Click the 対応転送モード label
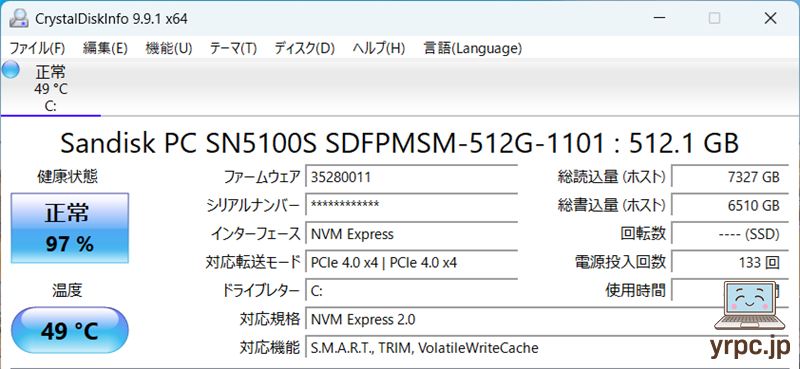The image size is (800, 369). [x=253, y=263]
